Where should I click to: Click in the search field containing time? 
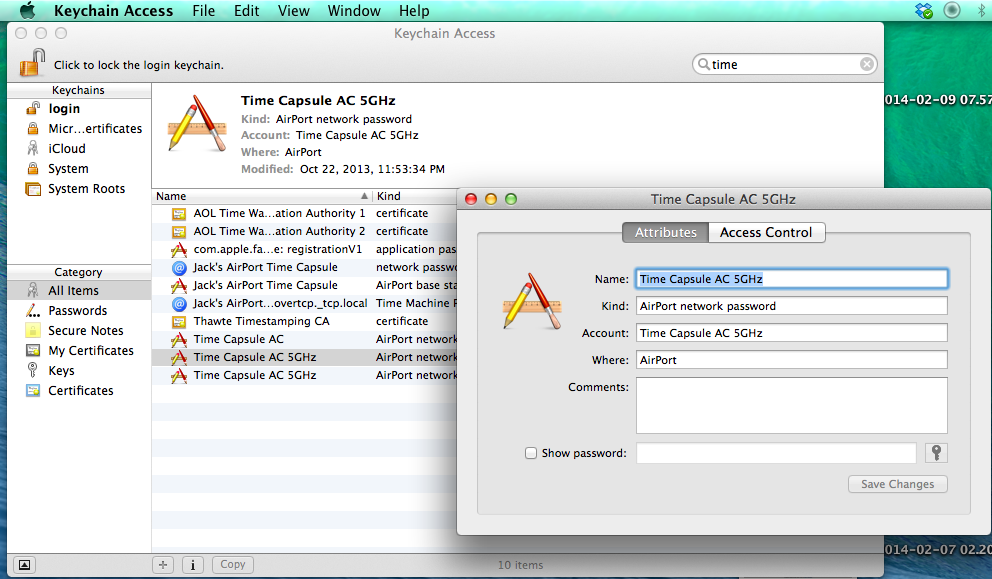784,65
